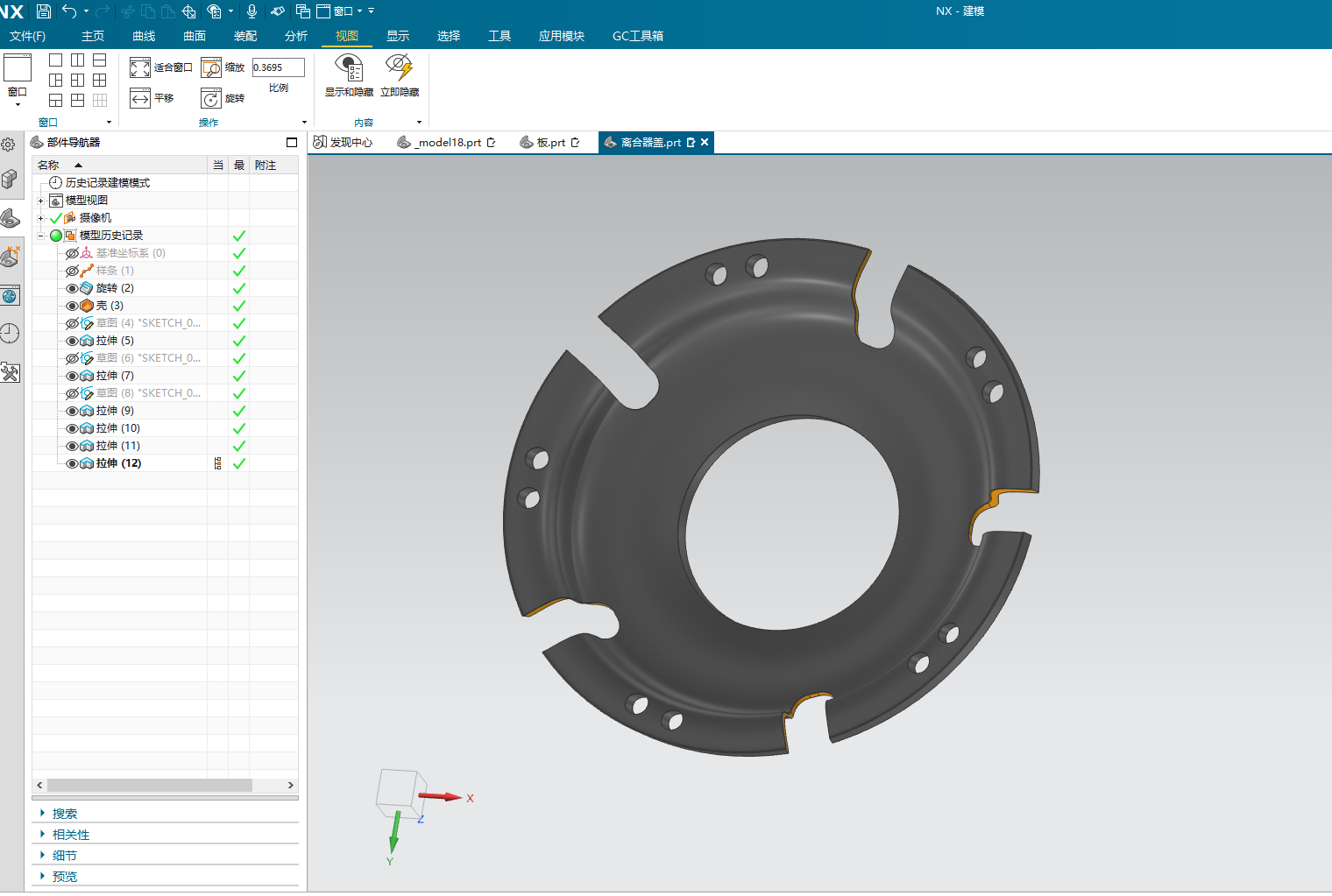Click the touch mode crosshair icon in title bar
This screenshot has width=1332, height=896.
coord(188,11)
